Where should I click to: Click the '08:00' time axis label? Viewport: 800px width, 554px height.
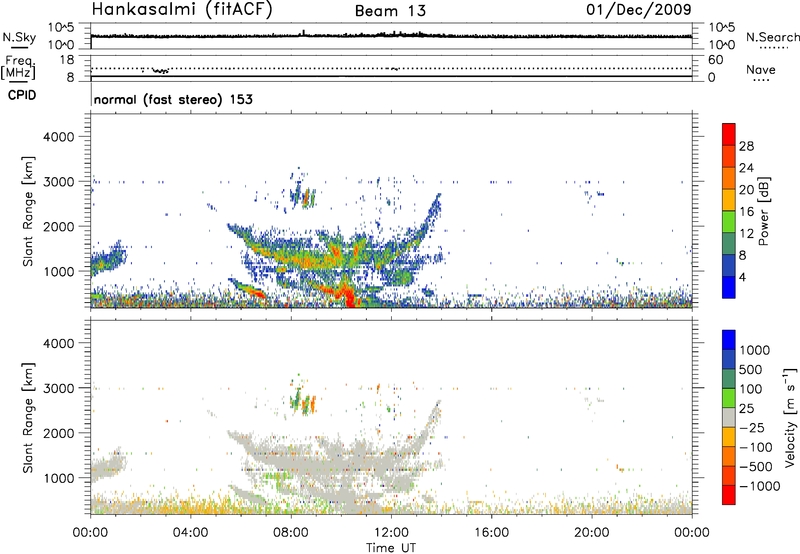[291, 533]
